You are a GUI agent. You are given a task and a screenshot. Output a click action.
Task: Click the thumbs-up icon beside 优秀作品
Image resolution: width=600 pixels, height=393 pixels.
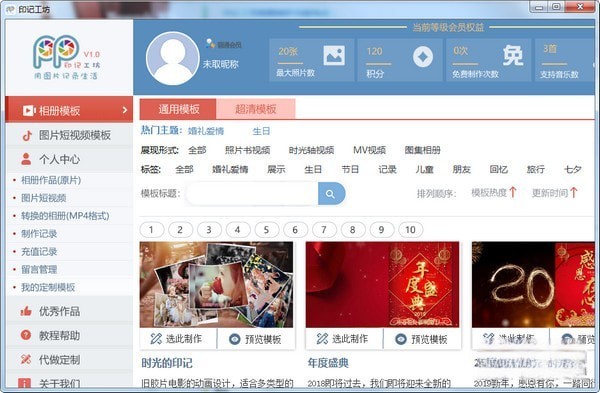pos(26,311)
